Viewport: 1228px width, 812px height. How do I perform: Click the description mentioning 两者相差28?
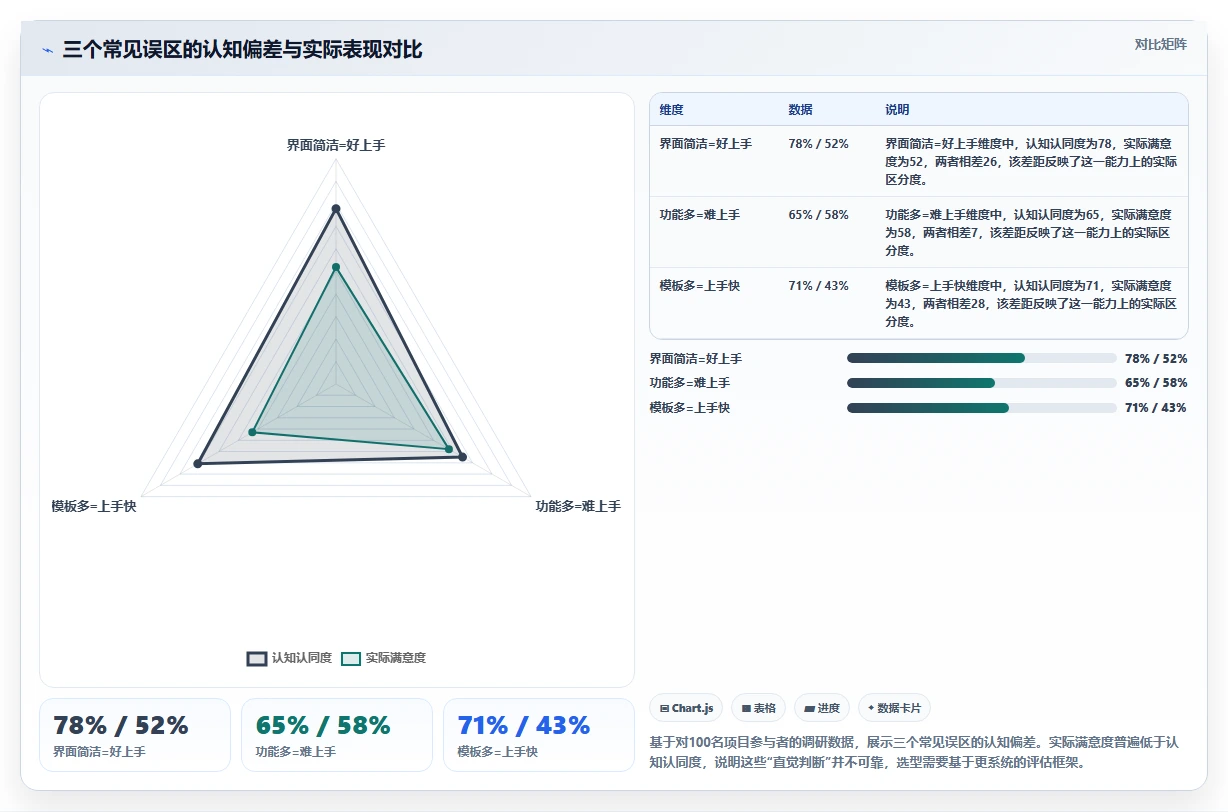tap(1031, 304)
